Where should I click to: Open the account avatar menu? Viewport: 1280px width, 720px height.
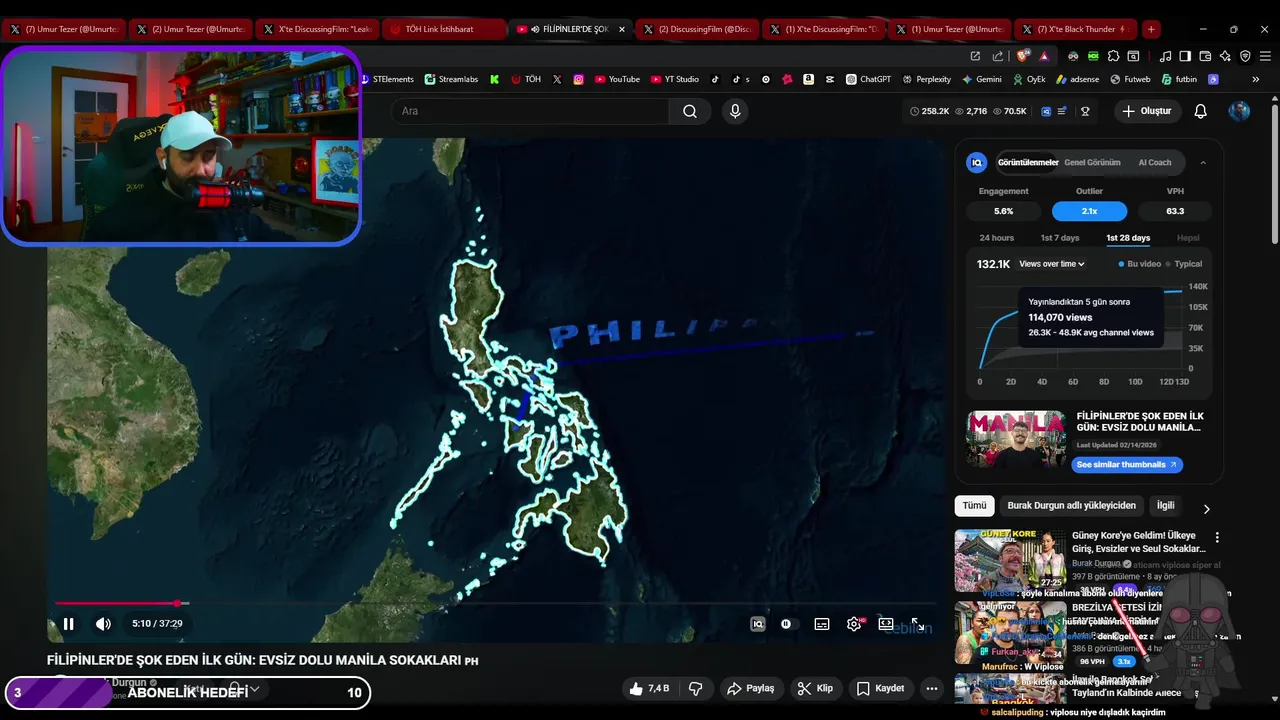point(1239,111)
